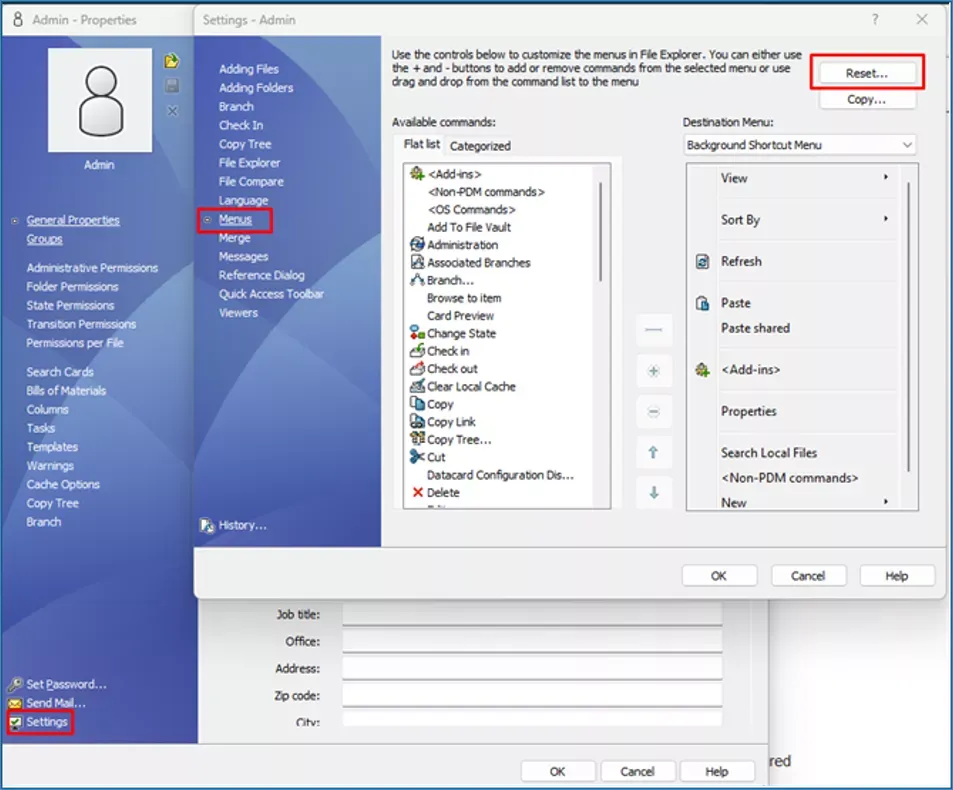Open General Properties link
This screenshot has width=953, height=790.
(x=73, y=220)
